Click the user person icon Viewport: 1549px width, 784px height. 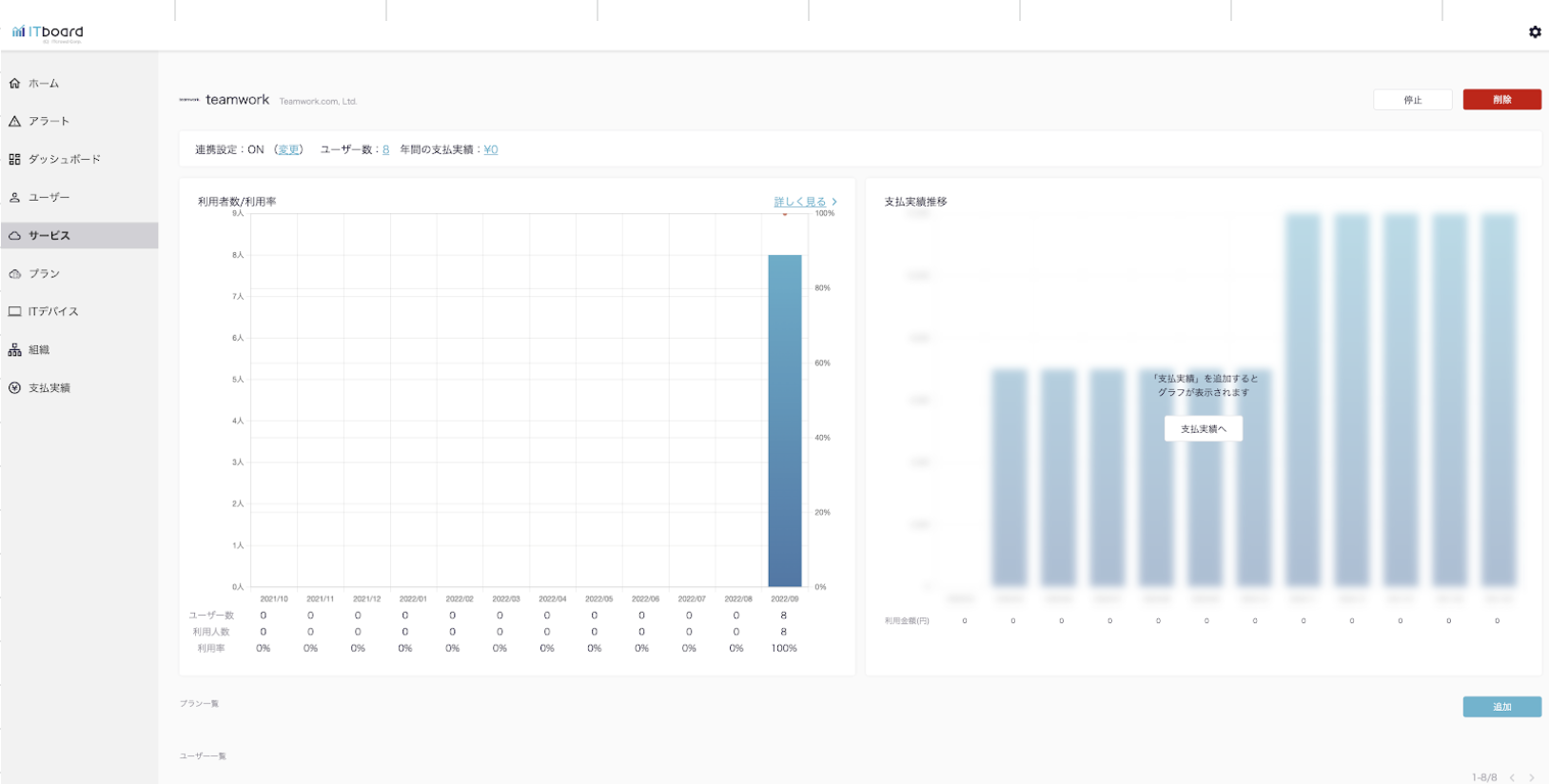14,198
